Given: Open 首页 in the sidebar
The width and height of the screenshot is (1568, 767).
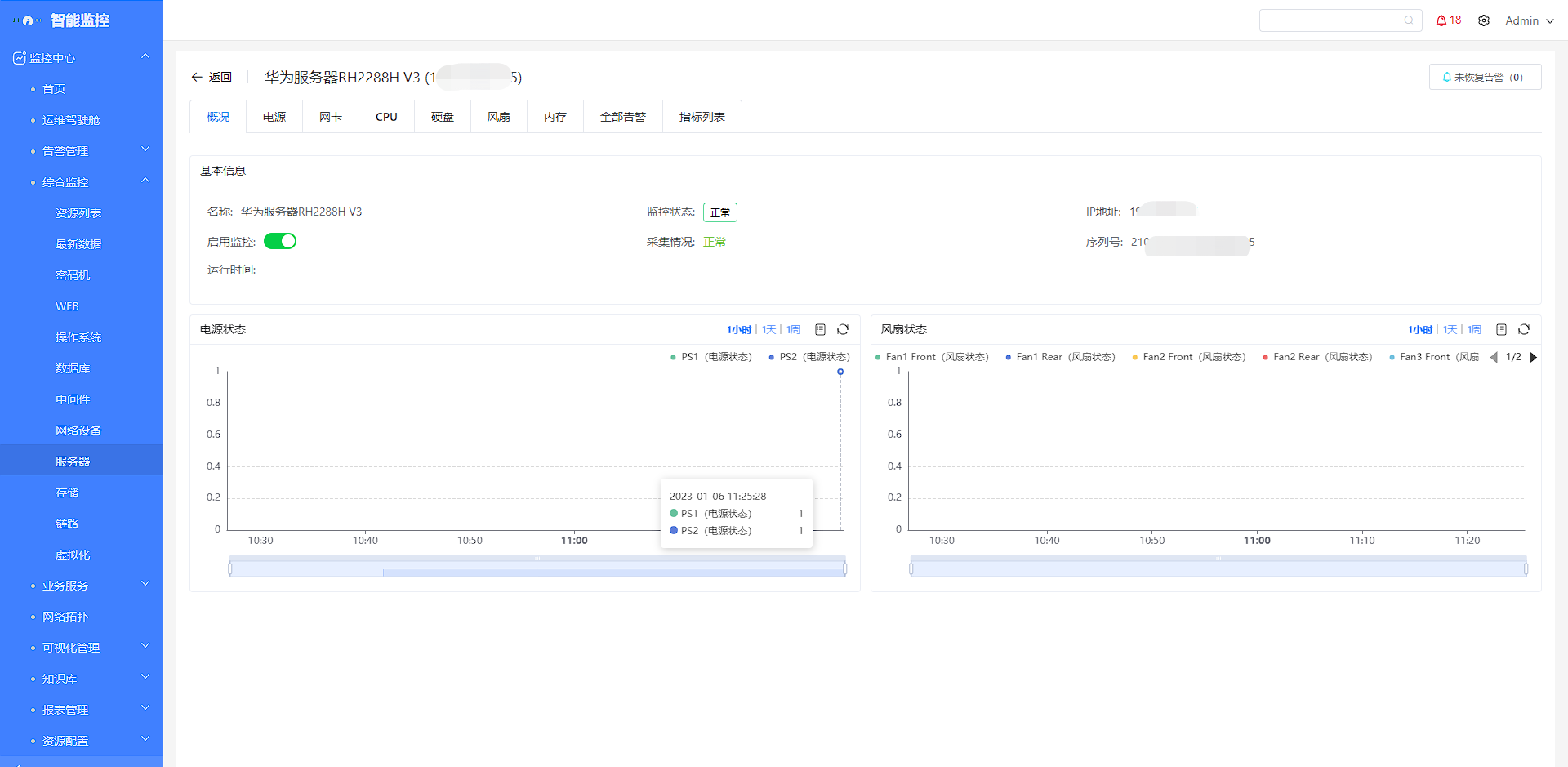Looking at the screenshot, I should pyautogui.click(x=54, y=89).
